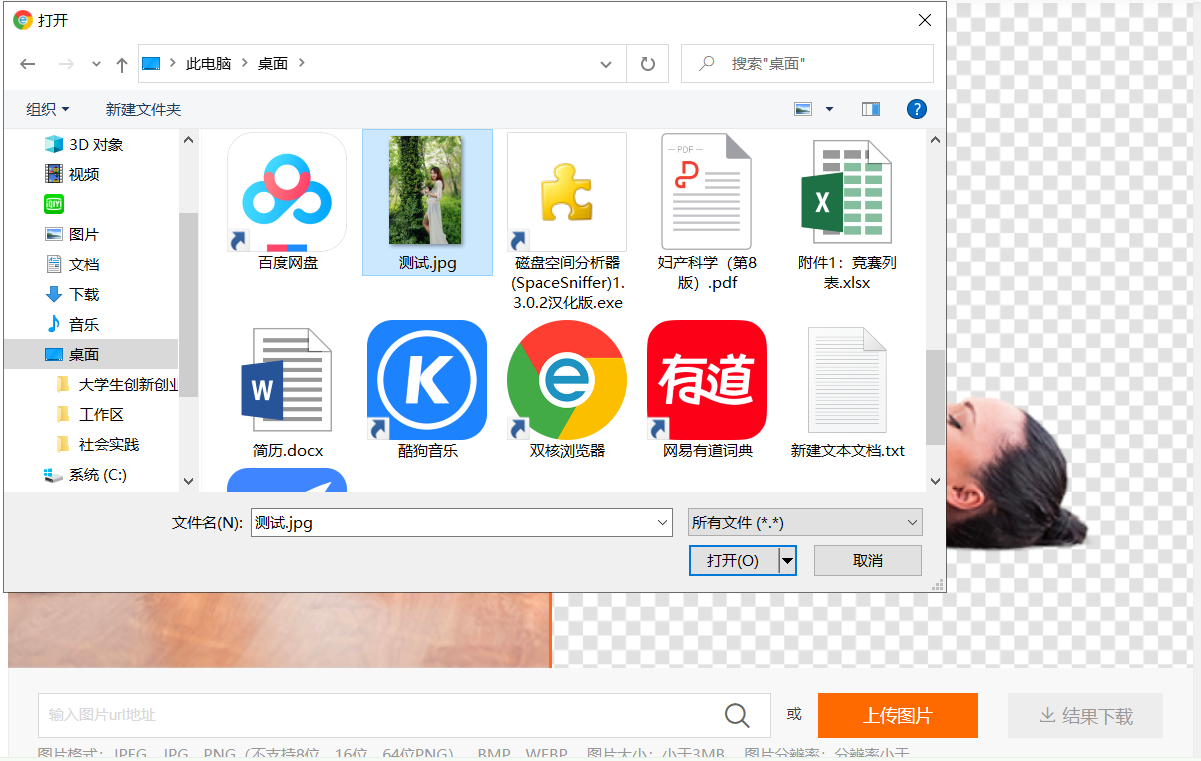Open recent locations dropdown beside forward arrow
The width and height of the screenshot is (1201, 761).
(96, 64)
